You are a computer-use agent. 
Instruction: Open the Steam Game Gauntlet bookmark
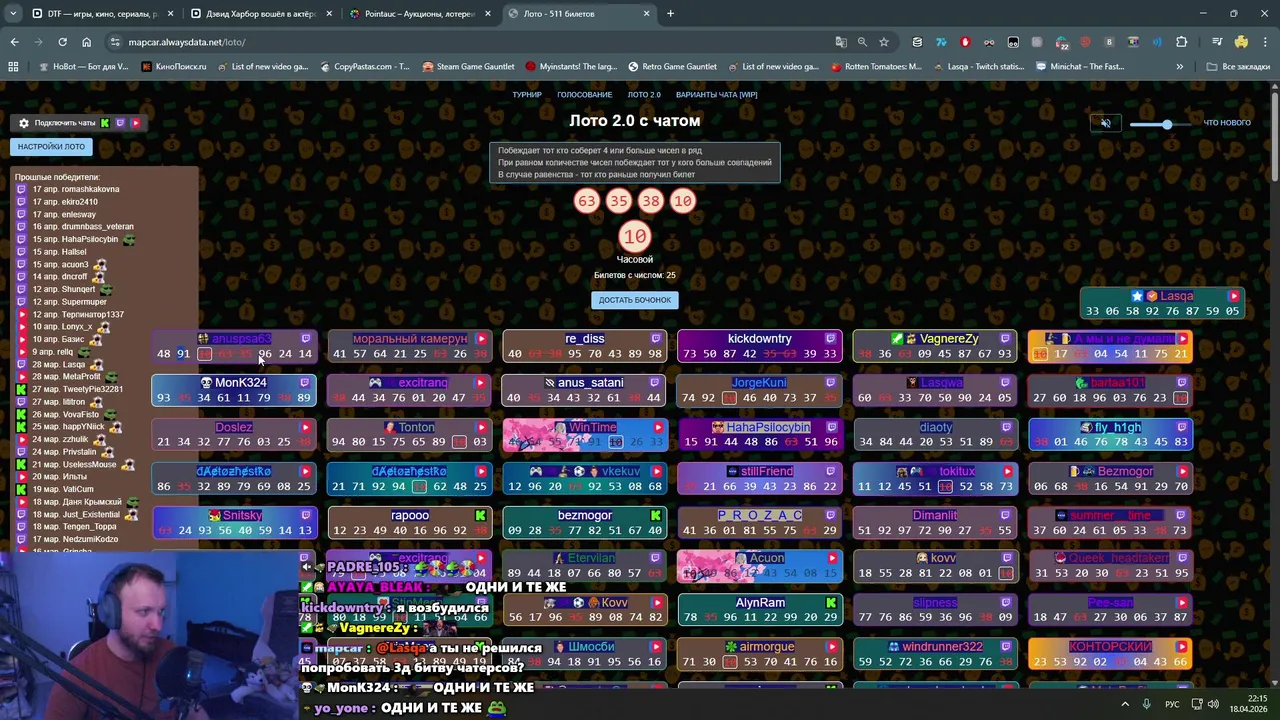pyautogui.click(x=468, y=67)
